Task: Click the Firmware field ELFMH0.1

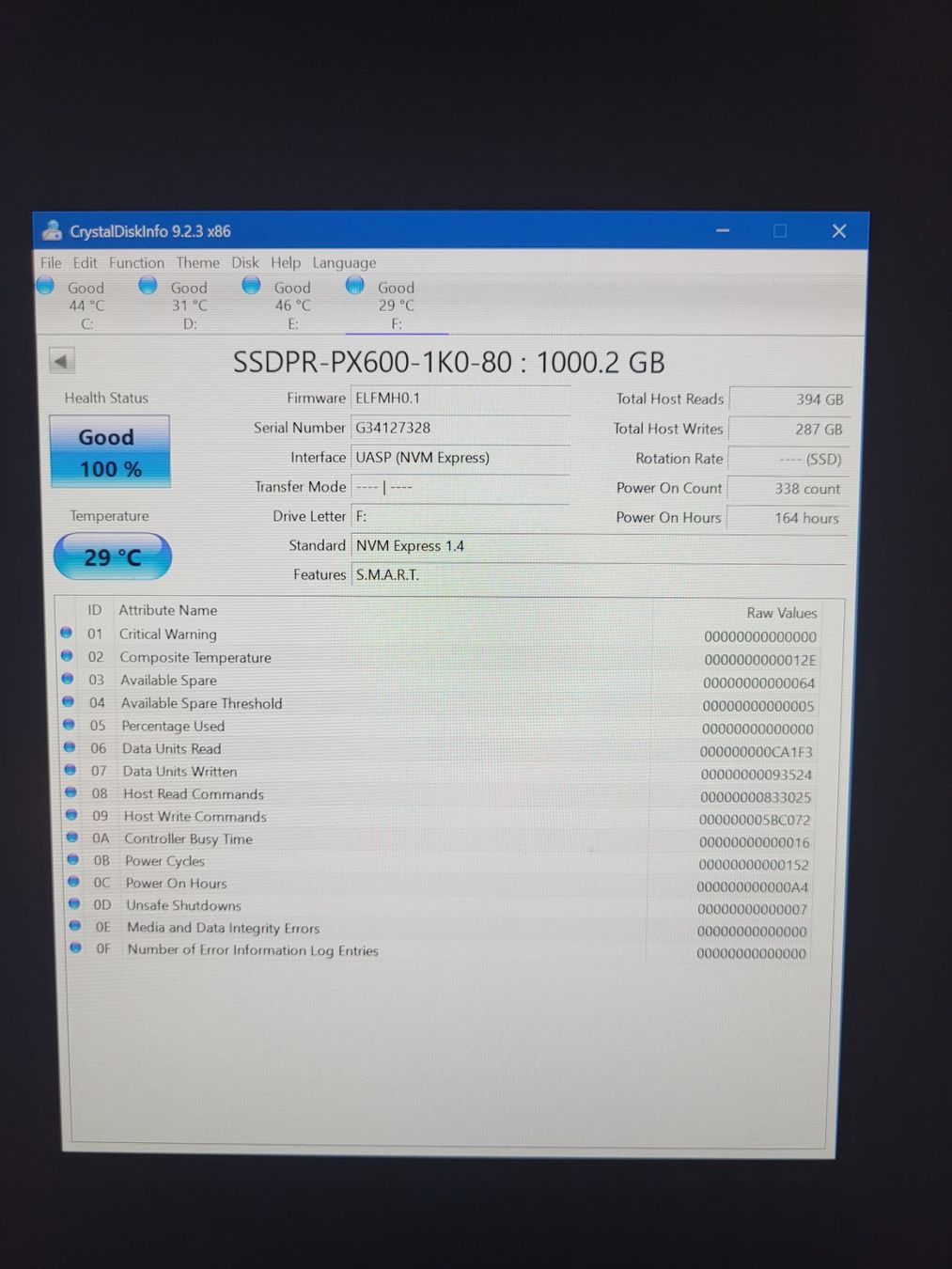Action: [460, 398]
